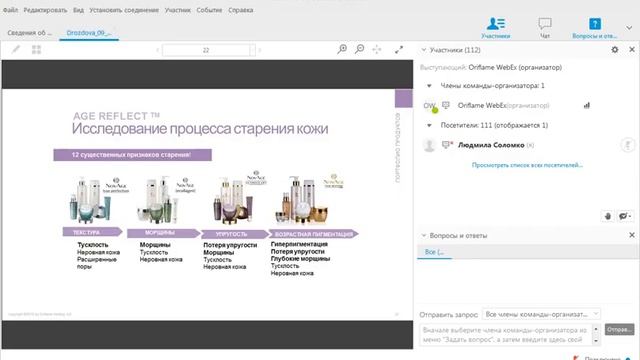
Task: Click the audio level bars for Oriflame WebEx
Action: coord(587,105)
